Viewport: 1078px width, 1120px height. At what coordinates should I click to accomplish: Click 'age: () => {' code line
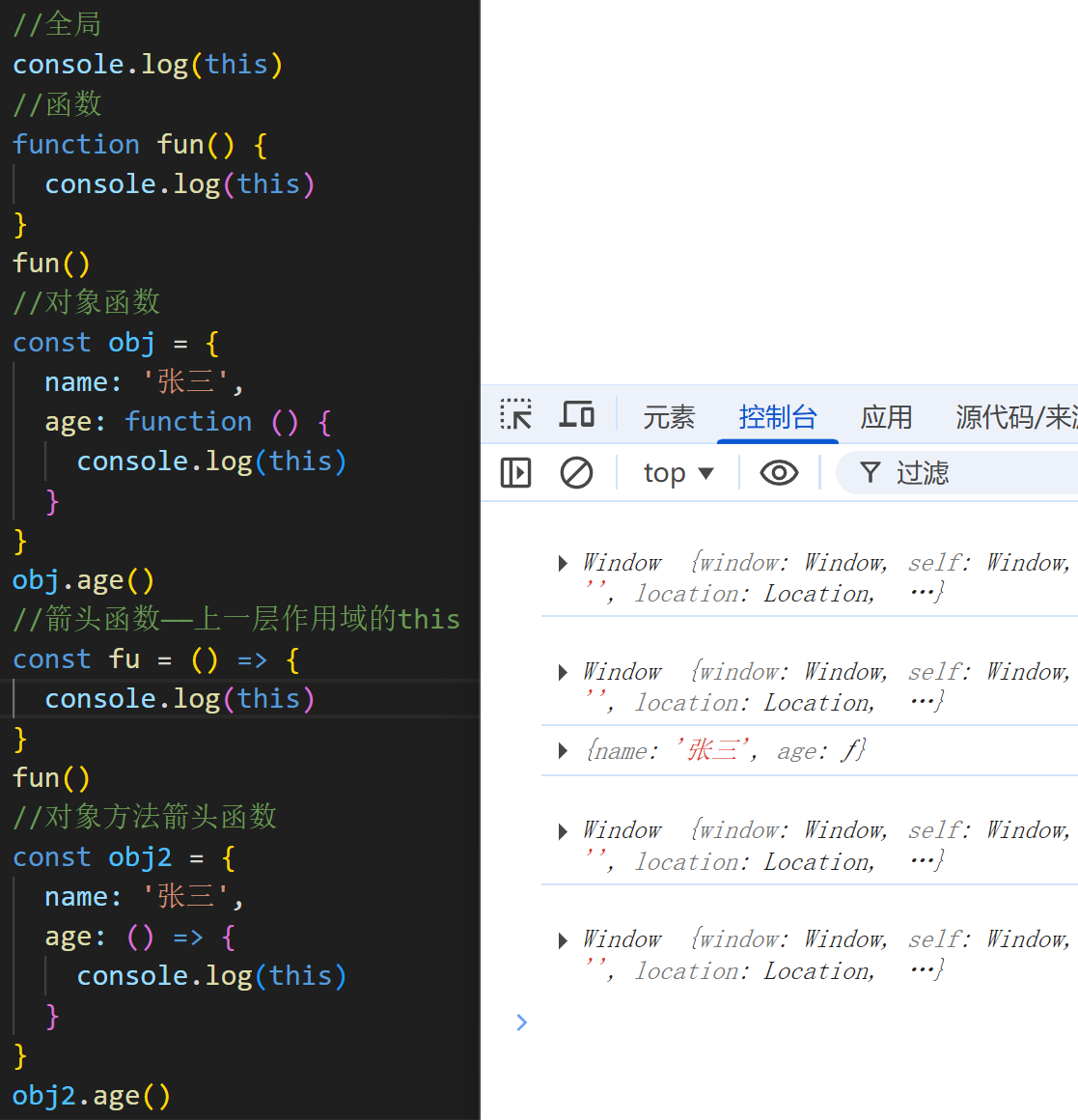[141, 937]
